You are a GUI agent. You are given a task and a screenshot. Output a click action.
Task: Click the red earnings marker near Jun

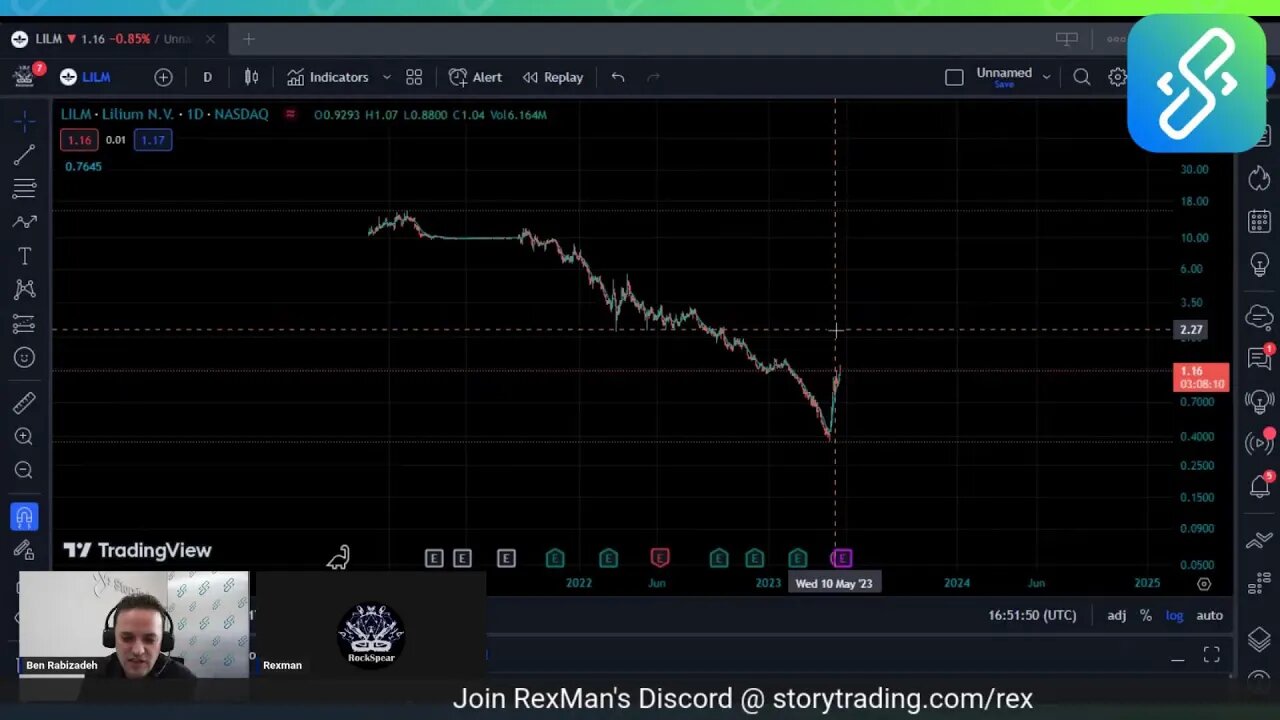point(659,558)
